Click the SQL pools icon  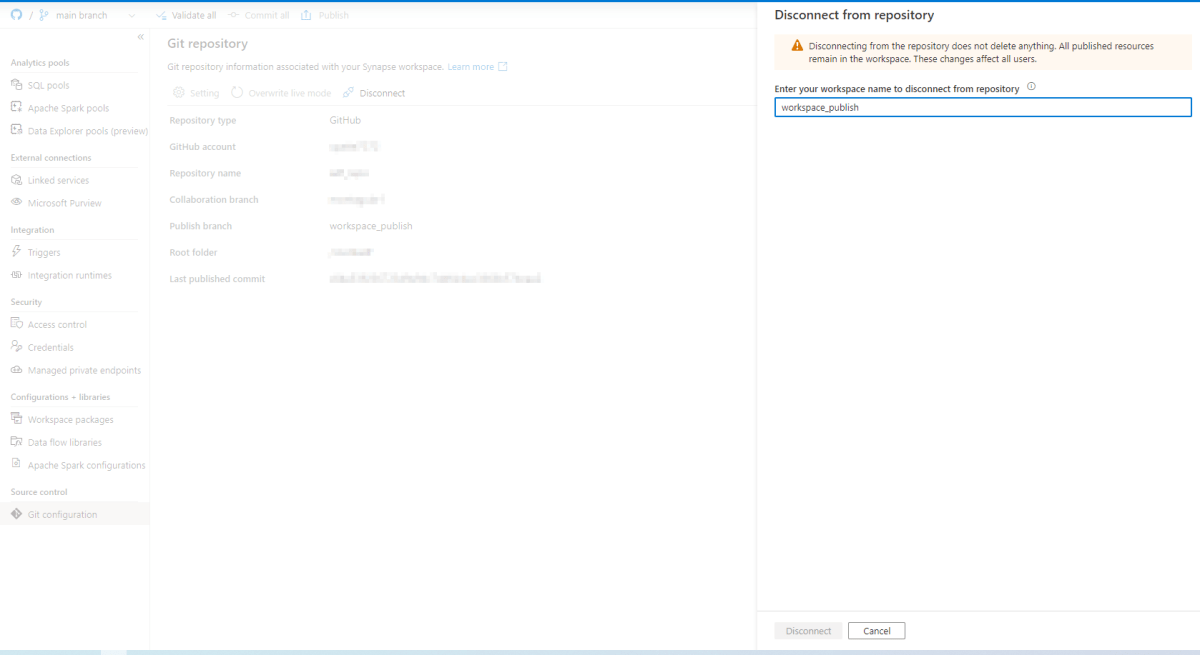16,85
